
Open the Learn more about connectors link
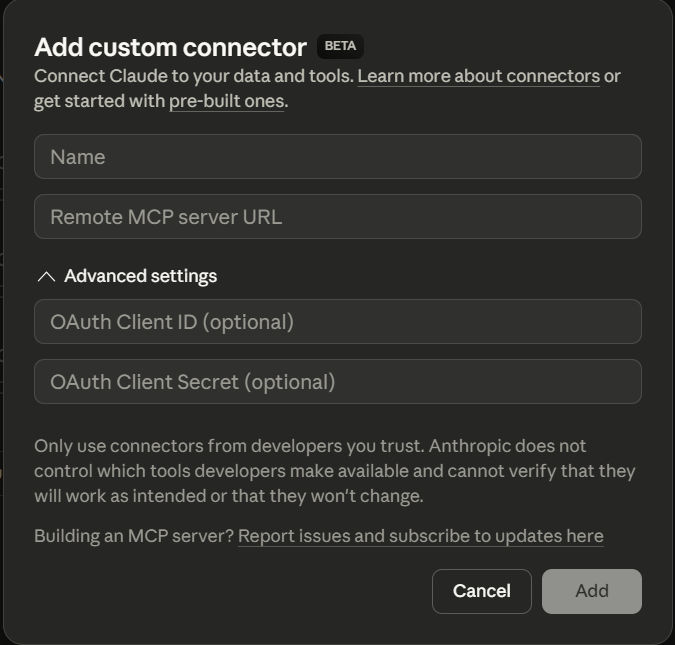point(478,76)
